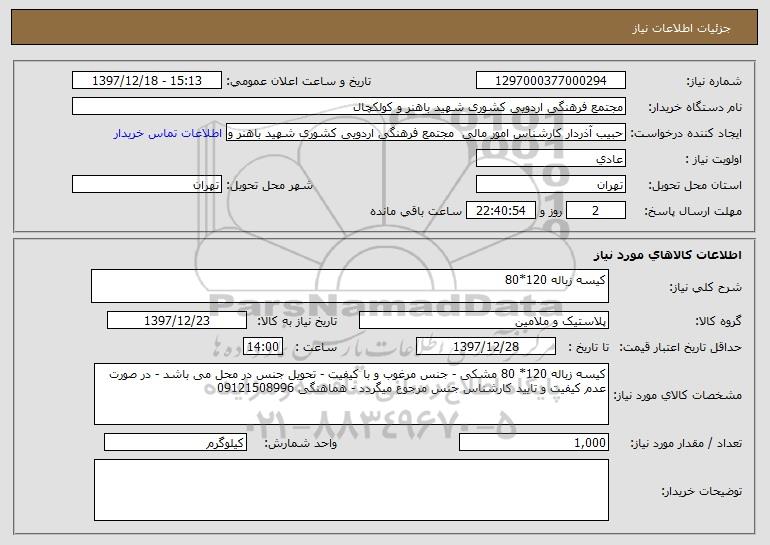Select the اولویت نیاز field عادی
Screen dimensions: 770x545
point(550,159)
